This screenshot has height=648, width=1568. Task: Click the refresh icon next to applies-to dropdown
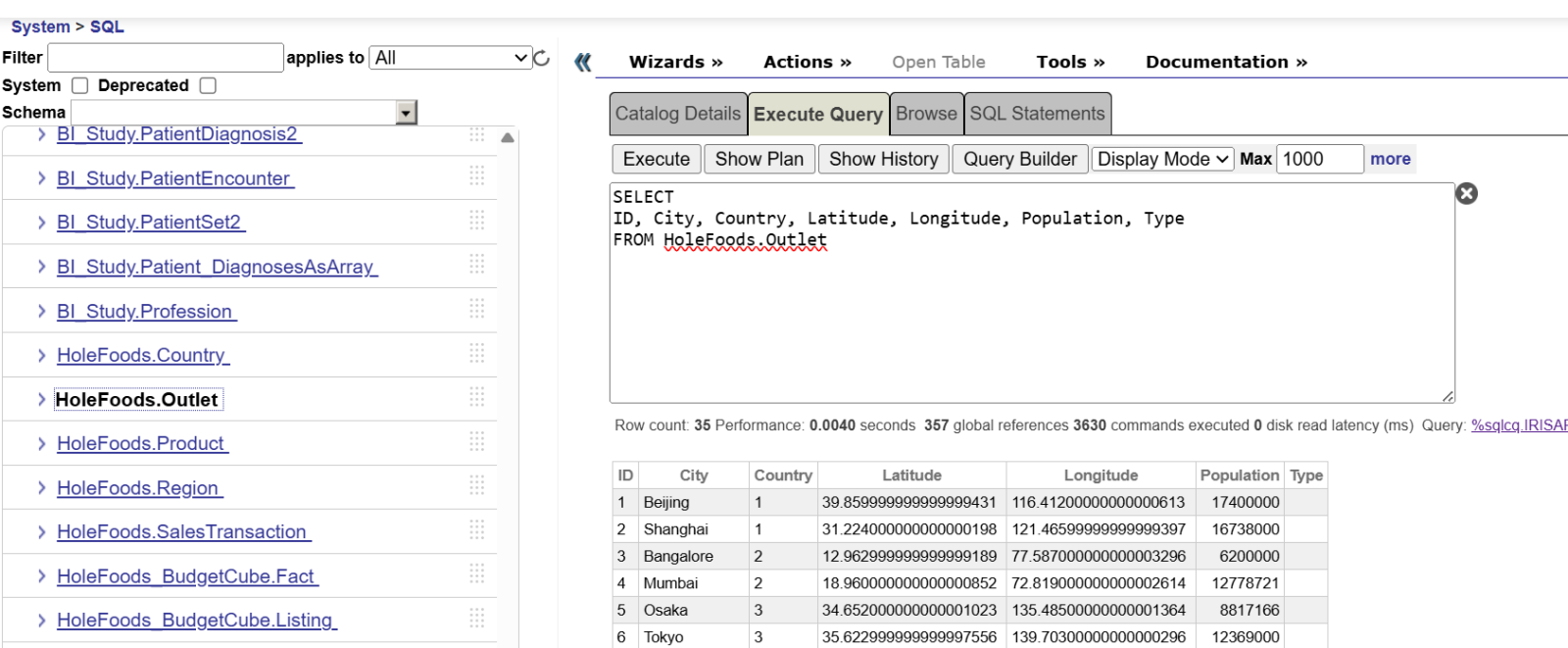pyautogui.click(x=542, y=58)
